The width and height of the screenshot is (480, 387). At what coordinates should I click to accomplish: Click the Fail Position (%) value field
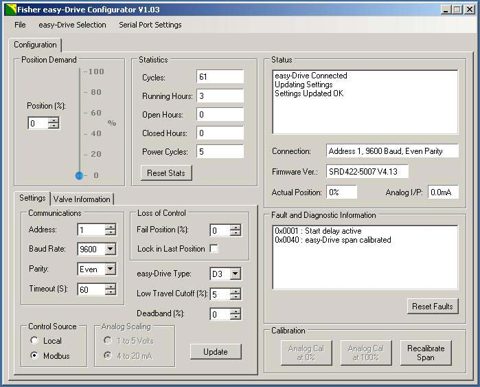[x=220, y=230]
